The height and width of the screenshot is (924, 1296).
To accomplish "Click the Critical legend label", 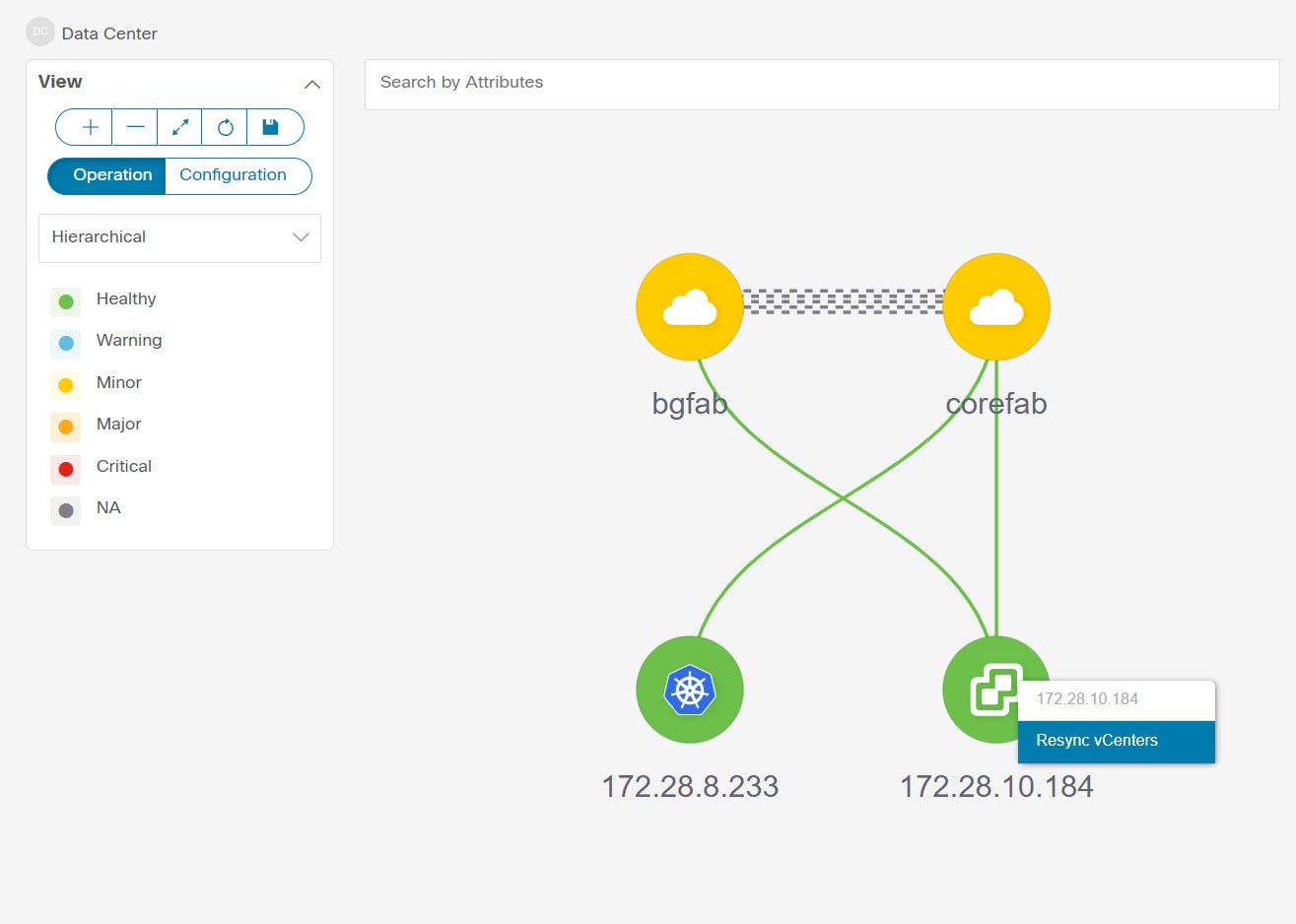I will point(124,466).
